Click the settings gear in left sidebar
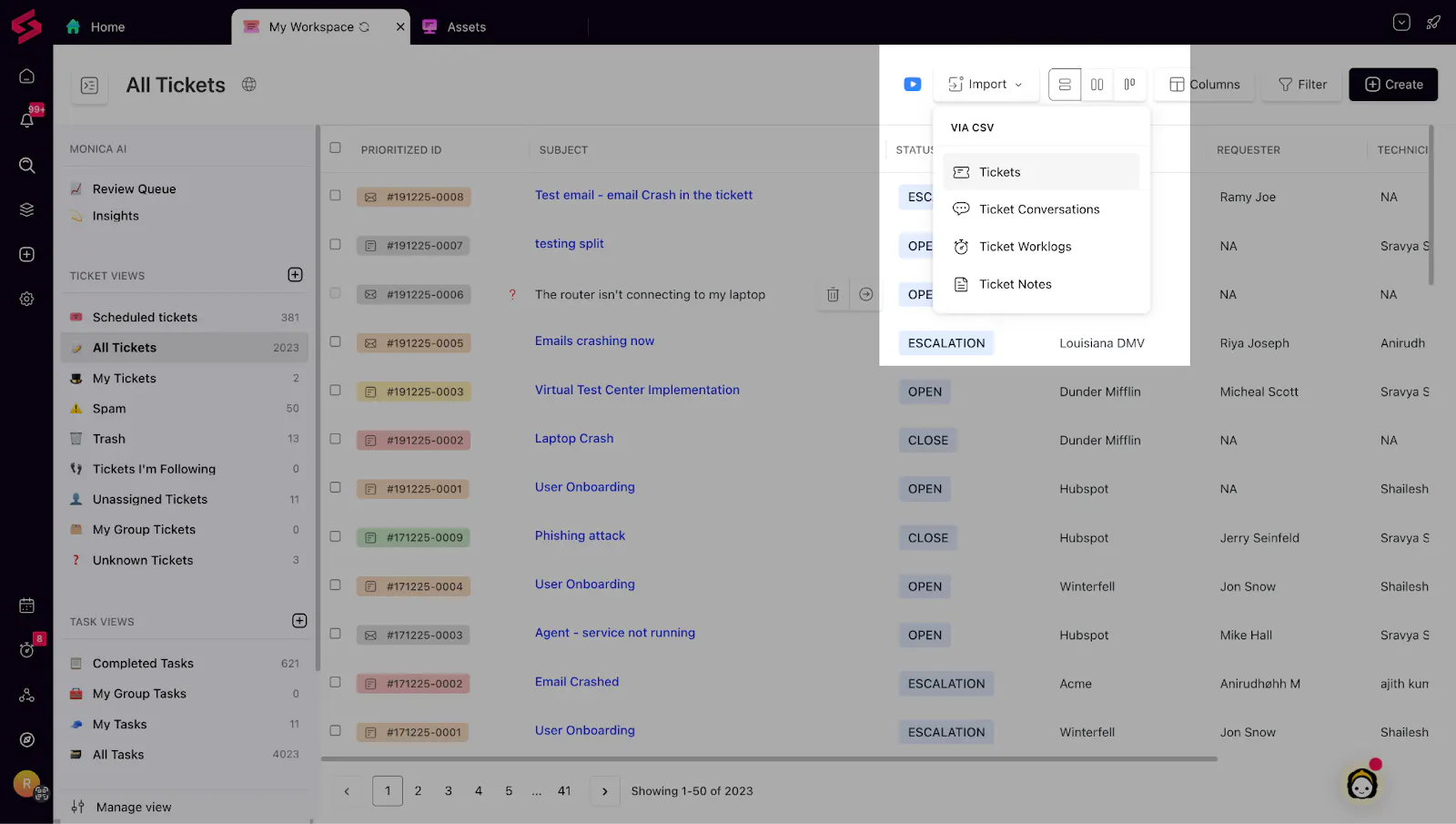Image resolution: width=1456 pixels, height=824 pixels. pyautogui.click(x=27, y=299)
